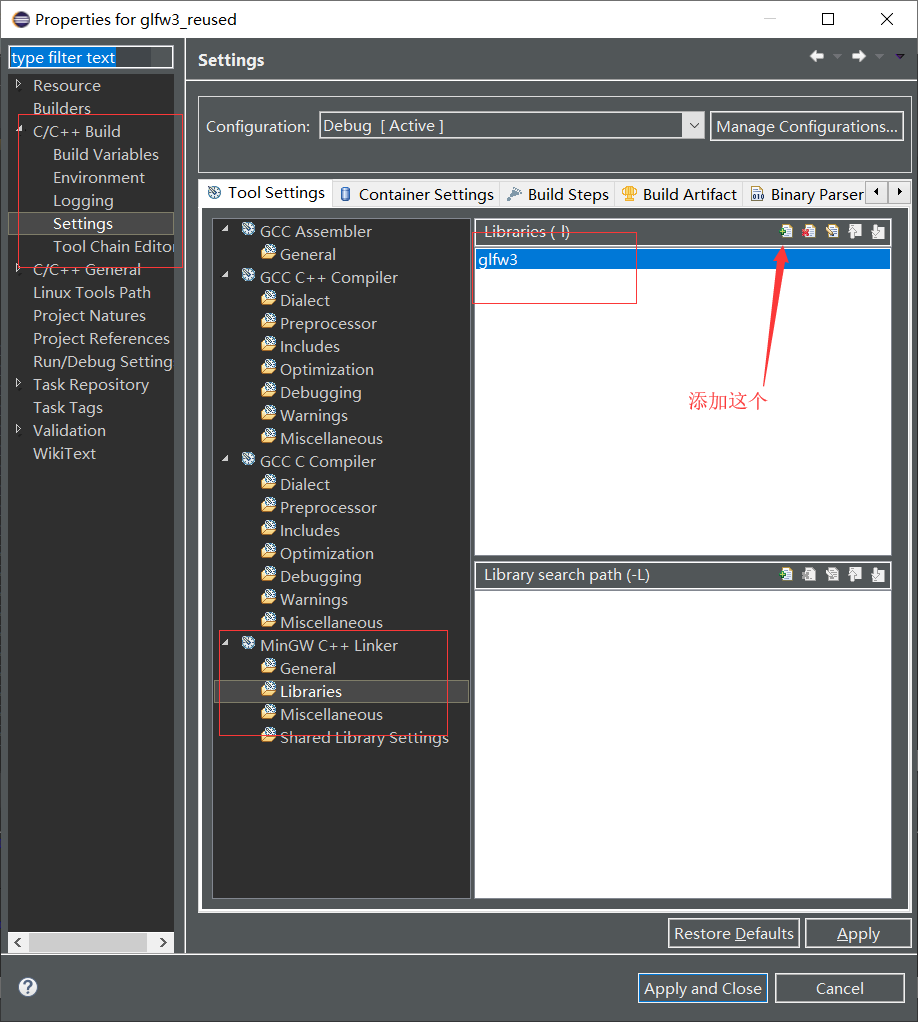918x1022 pixels.
Task: Move the glfw3 library up
Action: pos(855,231)
